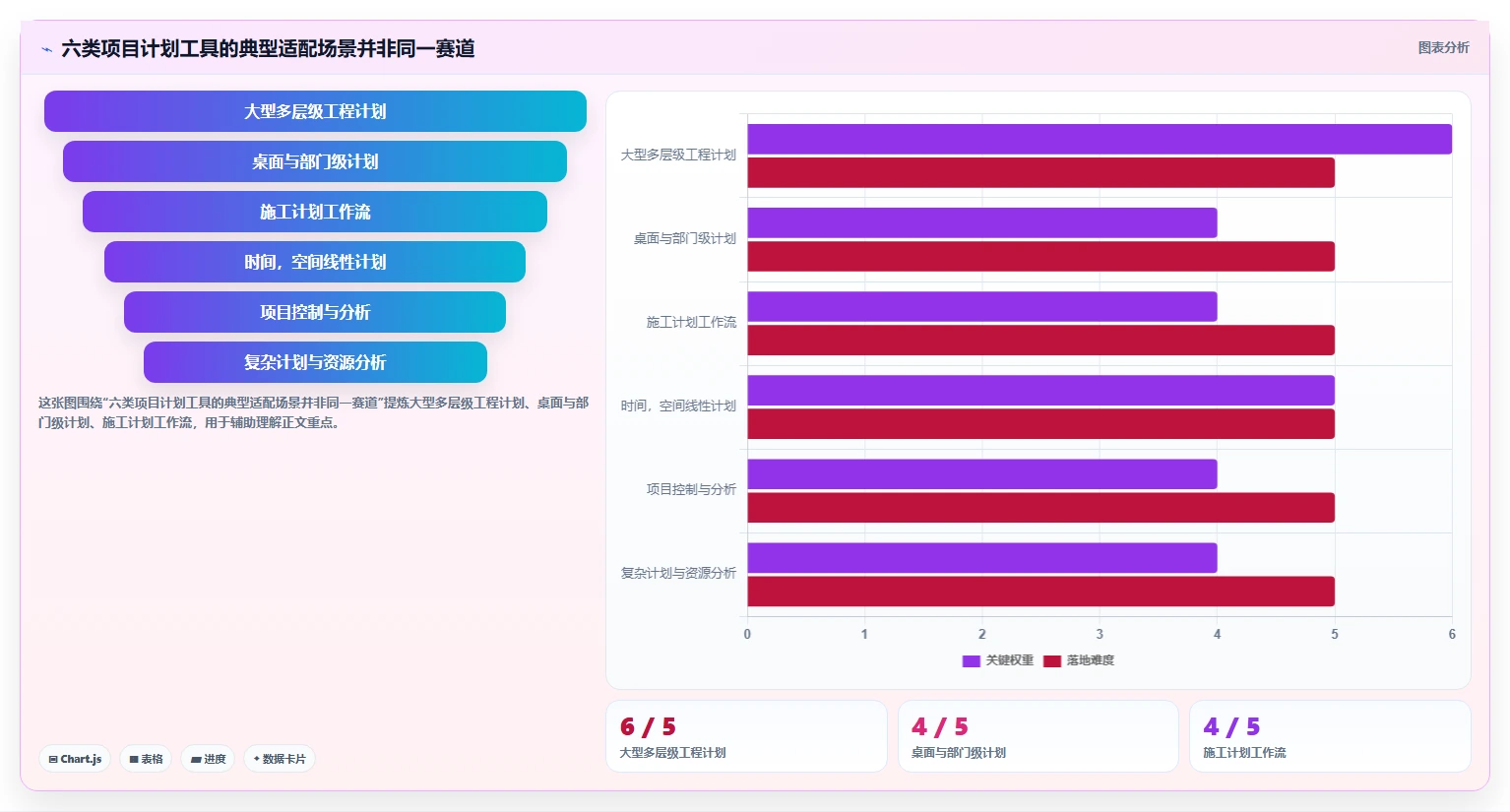Click red 落地难度 bar for 时间，空间线性计划
Screen dimensions: 1510x812
(x=1041, y=423)
